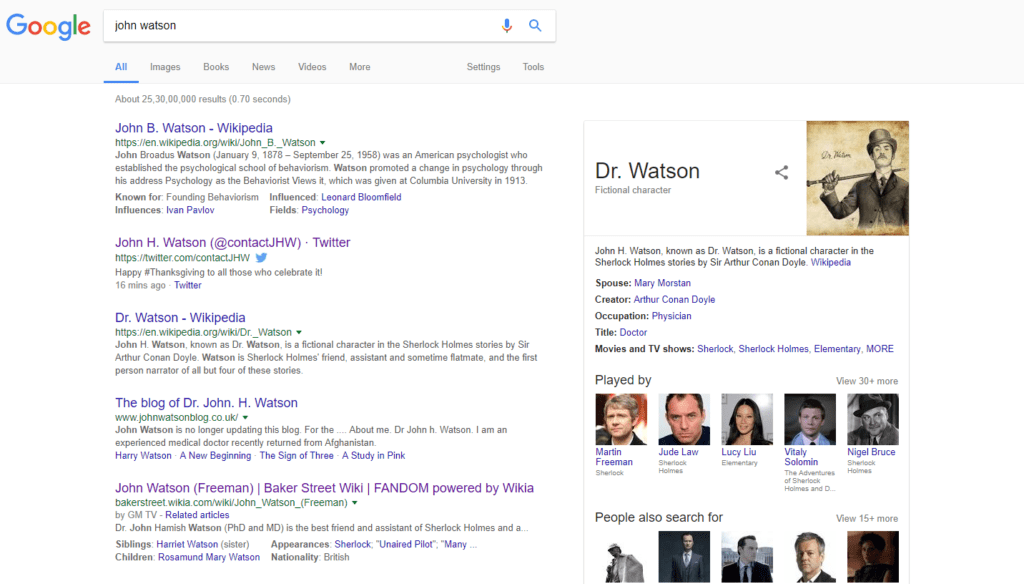Image resolution: width=1024 pixels, height=584 pixels.
Task: Follow the Unaired Pilot appearance link
Action: [407, 545]
